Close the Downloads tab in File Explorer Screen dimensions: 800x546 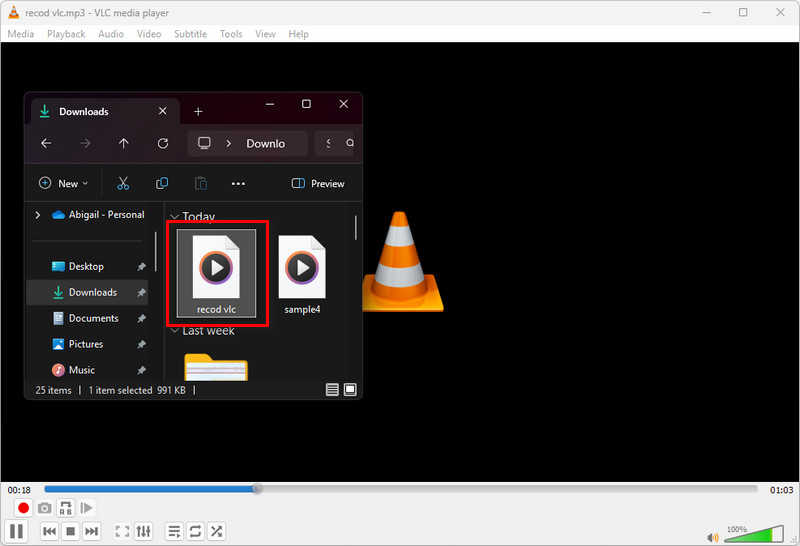tap(162, 111)
